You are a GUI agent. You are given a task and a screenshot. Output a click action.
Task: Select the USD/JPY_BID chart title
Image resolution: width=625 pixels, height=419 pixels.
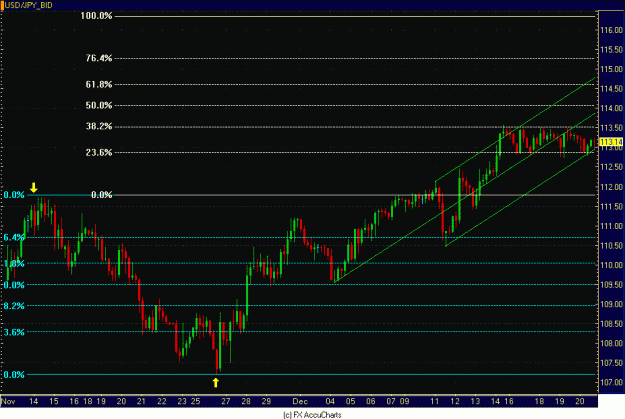28,6
